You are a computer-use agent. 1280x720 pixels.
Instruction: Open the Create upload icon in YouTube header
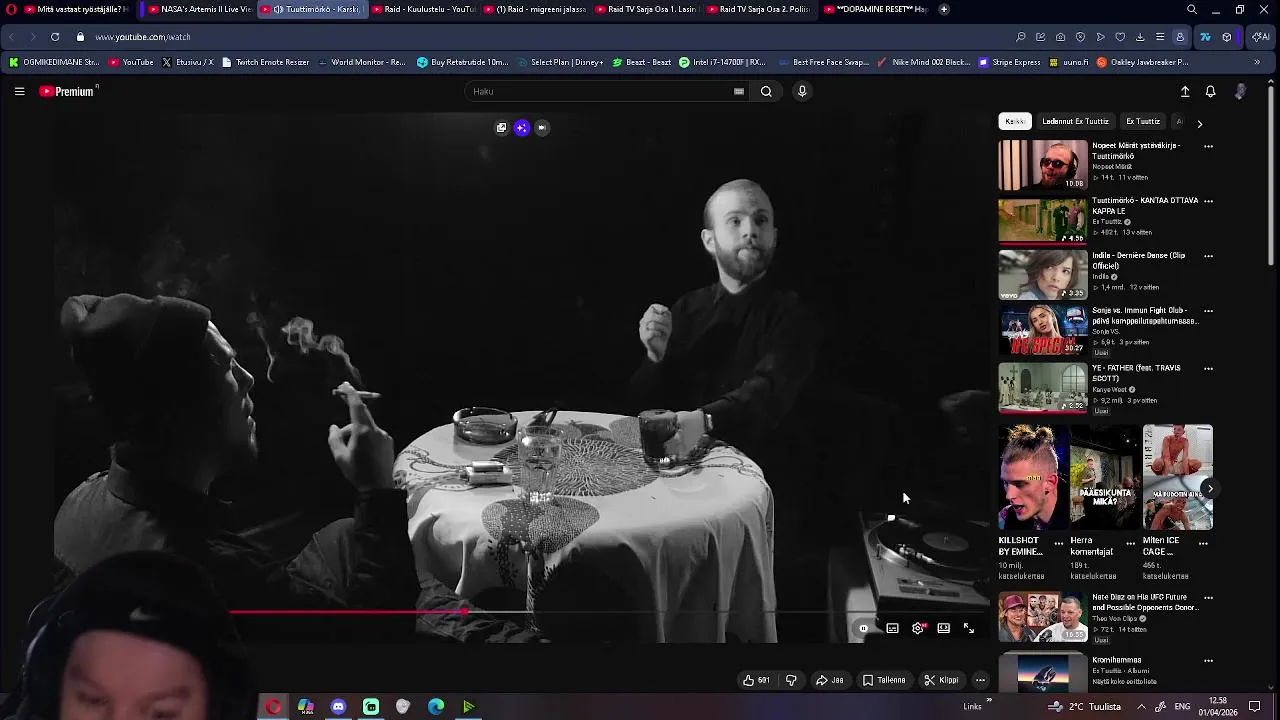coord(1185,91)
